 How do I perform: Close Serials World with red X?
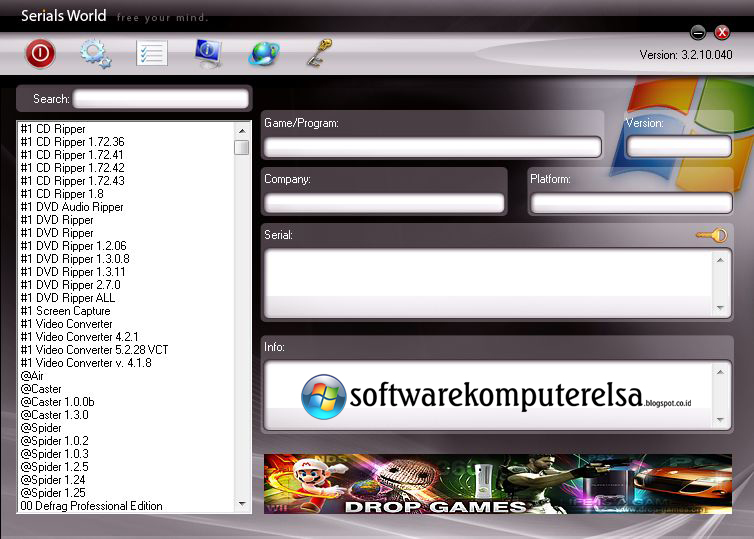coord(722,32)
